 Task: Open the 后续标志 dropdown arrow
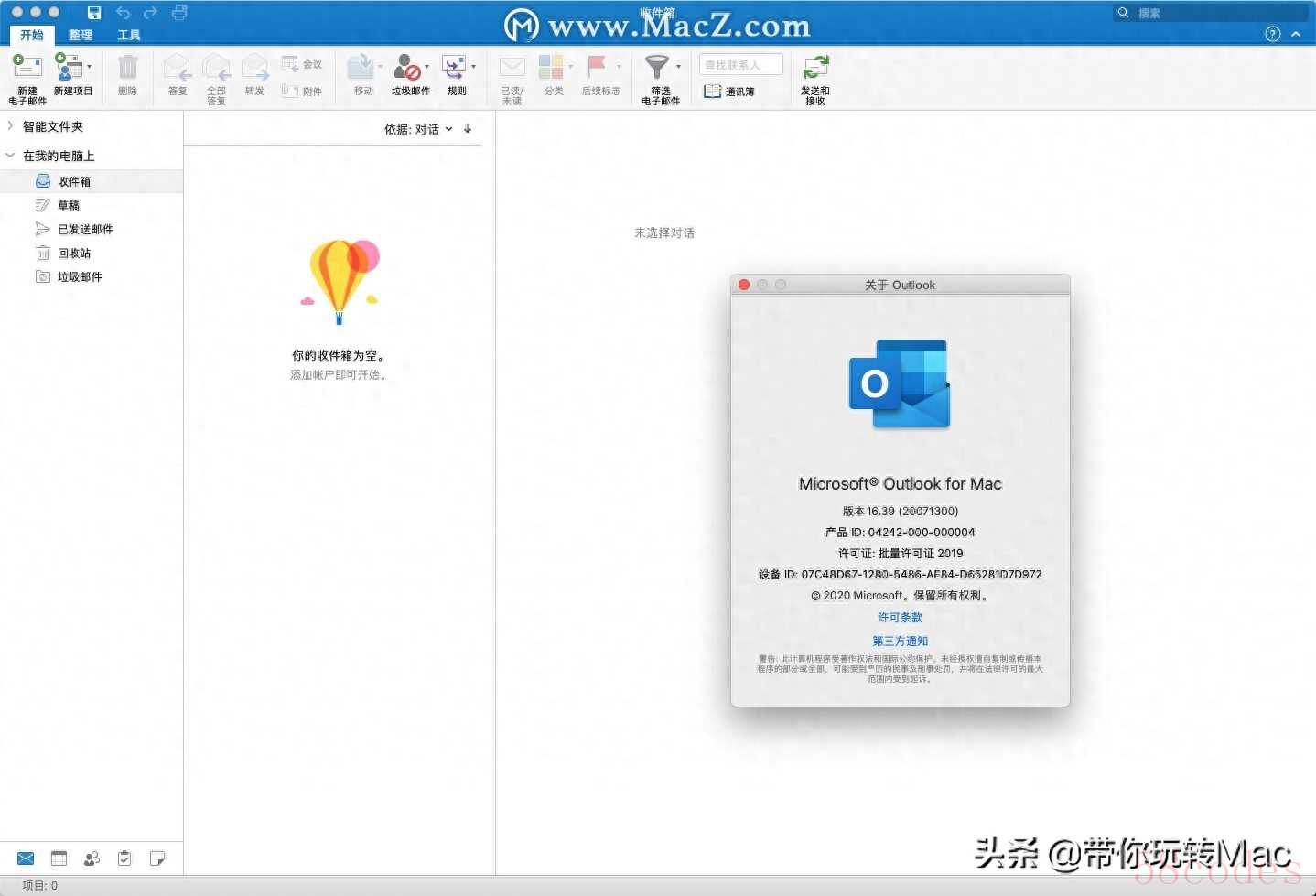point(619,67)
